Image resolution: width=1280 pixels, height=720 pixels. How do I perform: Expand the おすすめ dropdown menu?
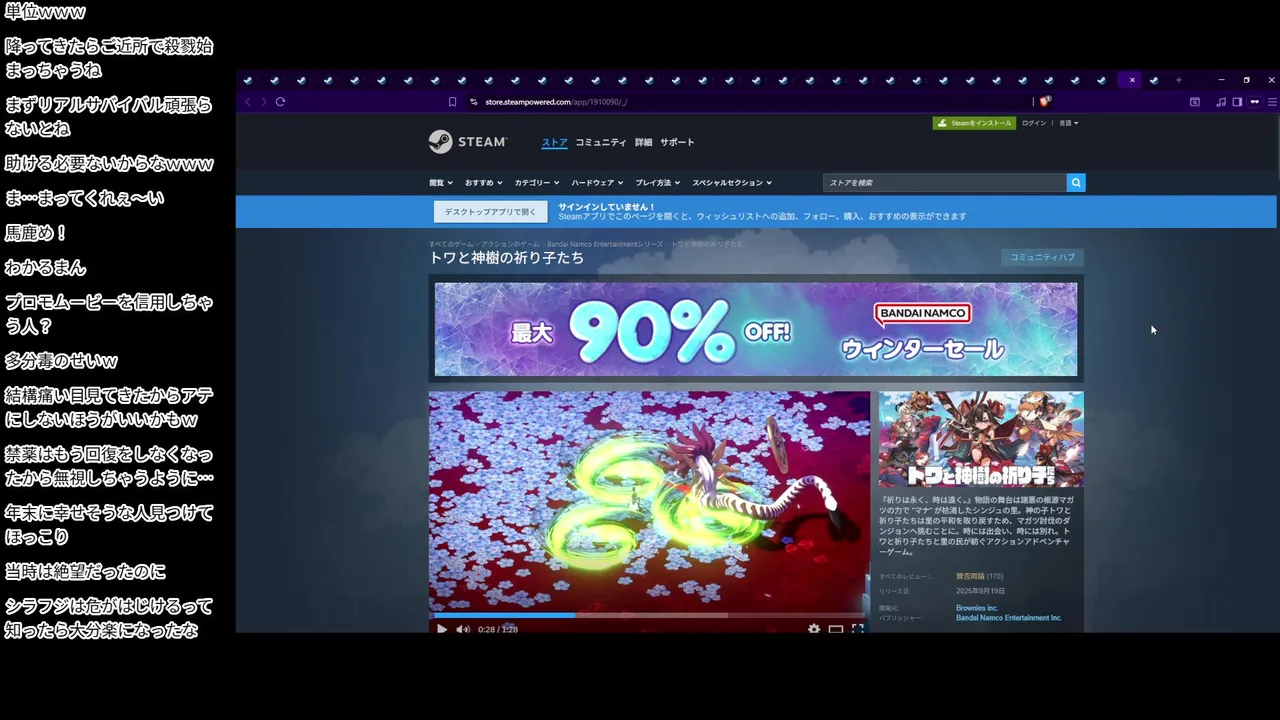483,183
